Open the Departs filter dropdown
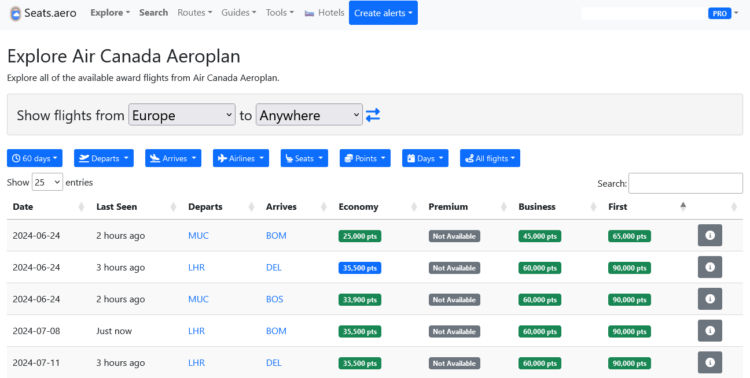This screenshot has height=378, width=750. pos(104,158)
